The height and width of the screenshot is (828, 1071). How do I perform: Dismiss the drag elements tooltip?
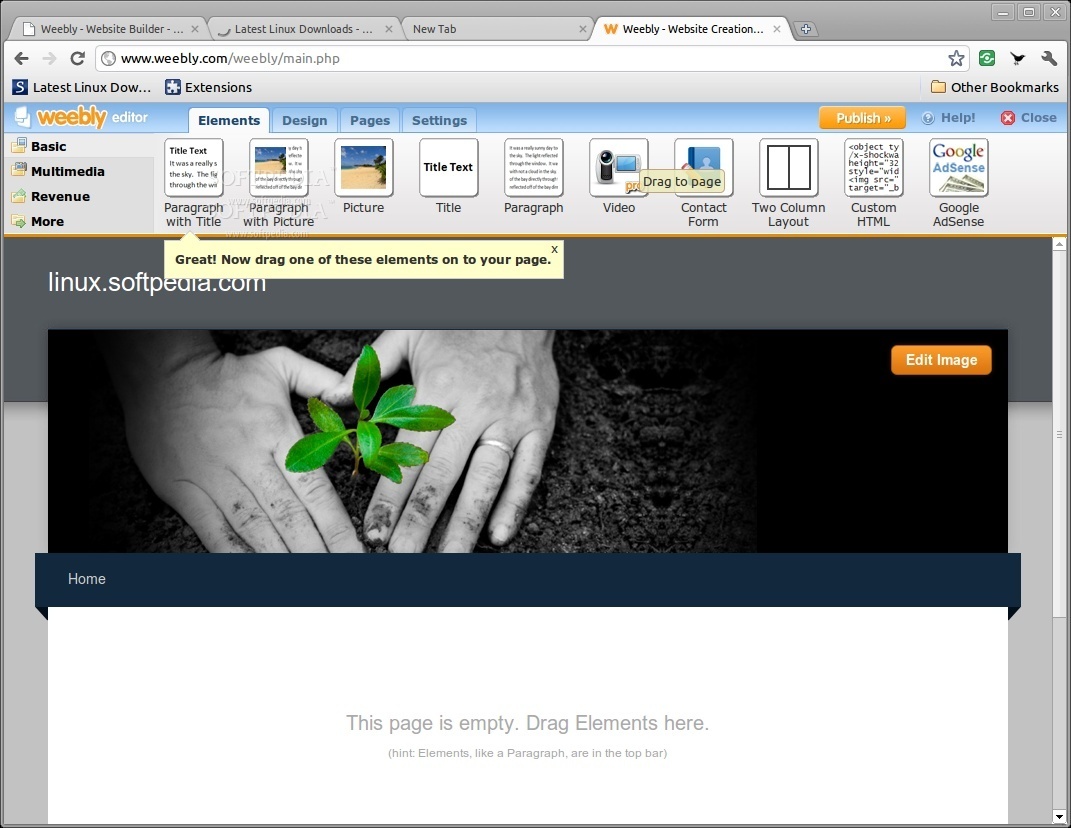[x=553, y=249]
